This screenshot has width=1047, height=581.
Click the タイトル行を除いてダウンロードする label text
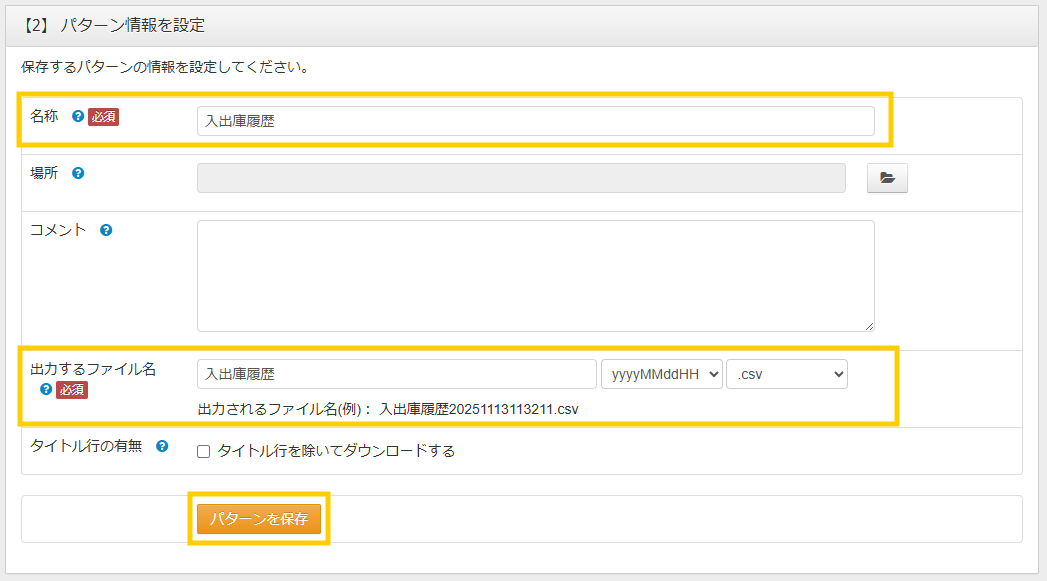pos(336,451)
